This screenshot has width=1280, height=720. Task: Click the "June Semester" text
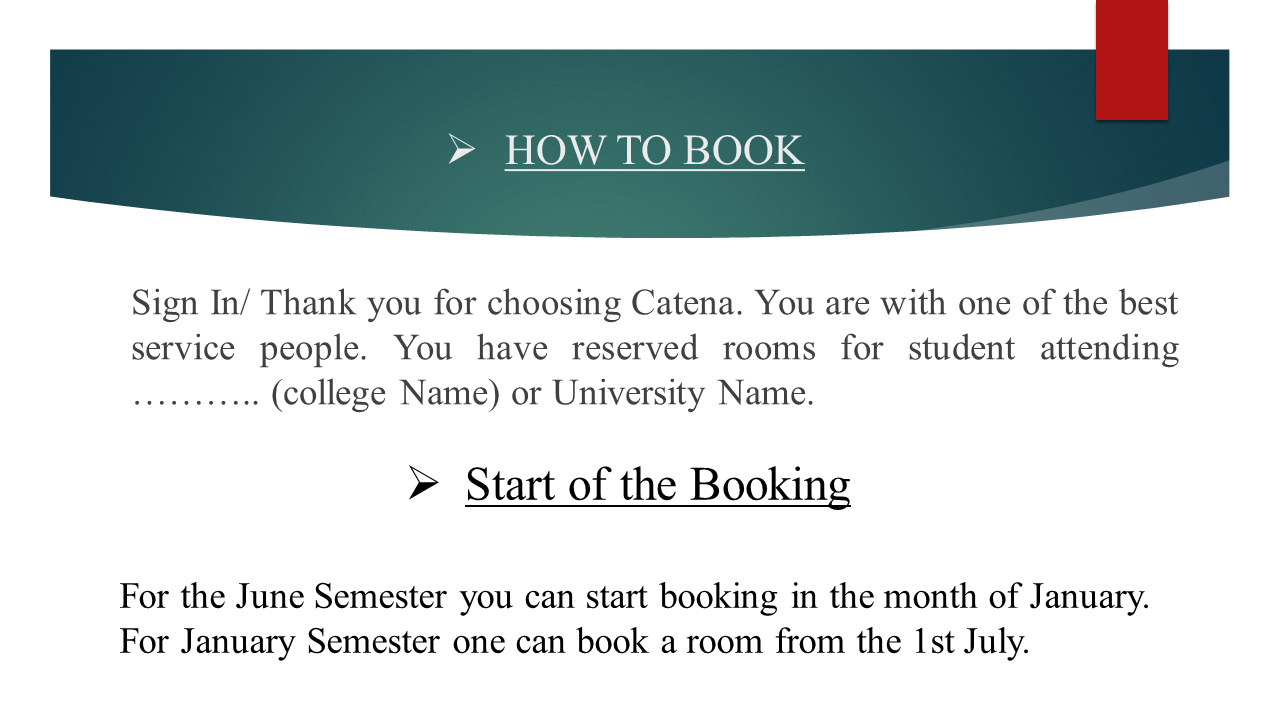click(341, 596)
